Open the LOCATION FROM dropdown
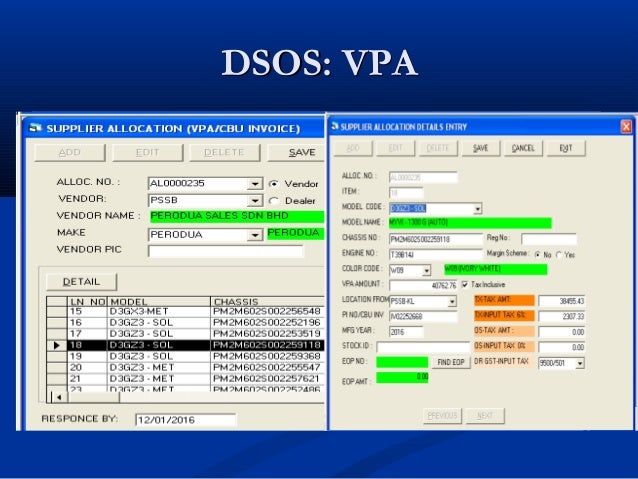638x479 pixels. [452, 302]
